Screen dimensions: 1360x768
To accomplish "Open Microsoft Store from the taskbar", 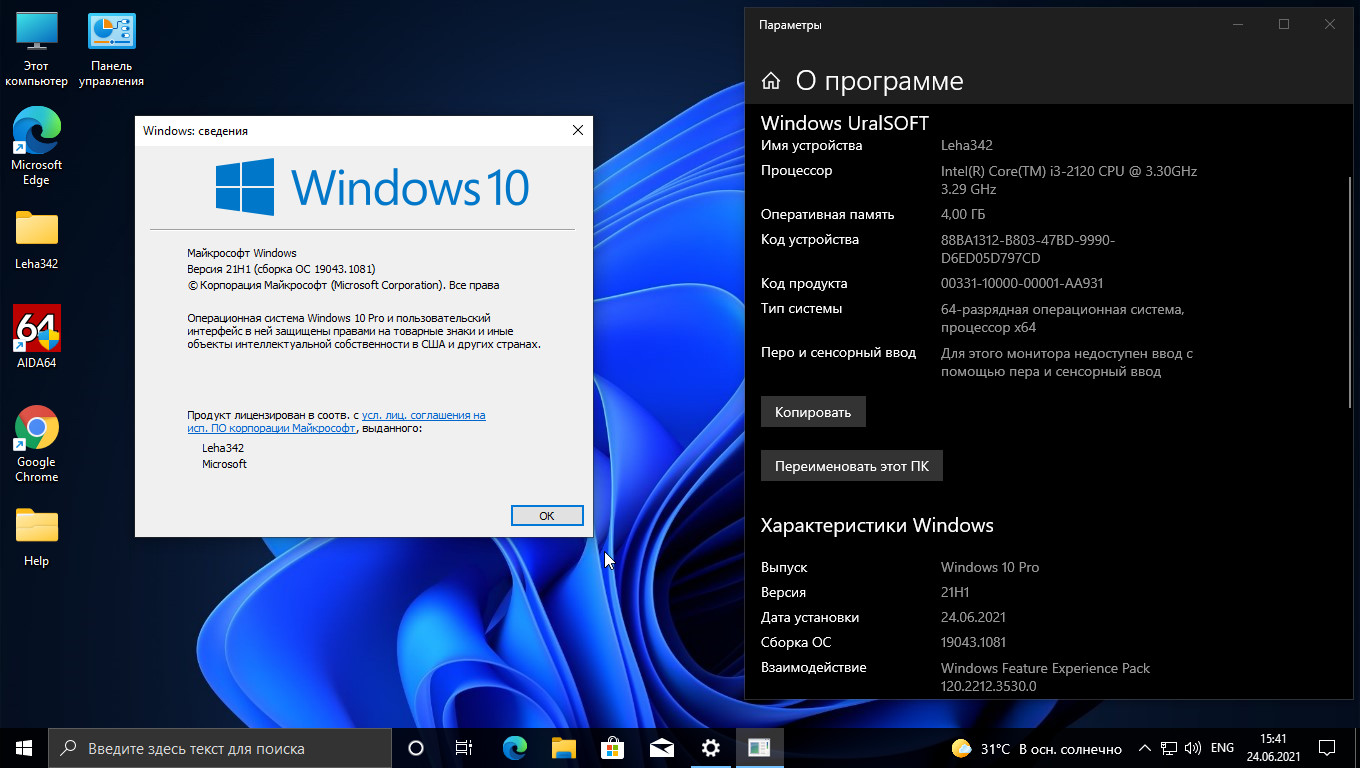I will [612, 748].
